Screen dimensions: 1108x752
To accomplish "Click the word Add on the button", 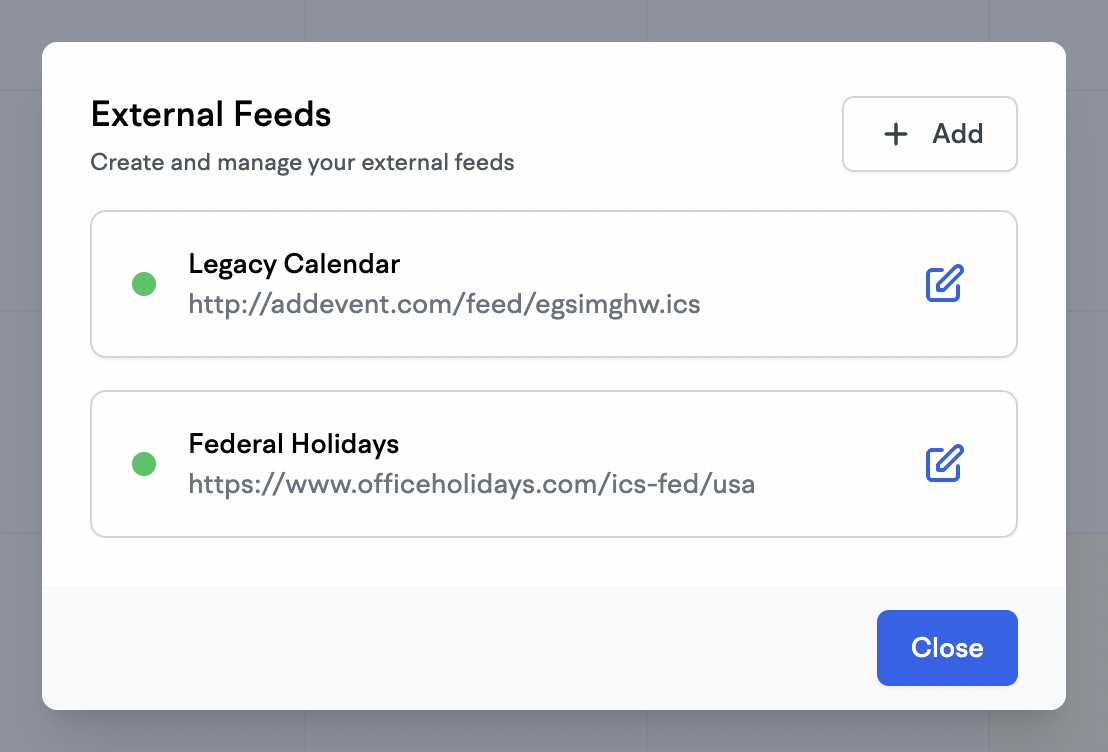I will tap(957, 134).
